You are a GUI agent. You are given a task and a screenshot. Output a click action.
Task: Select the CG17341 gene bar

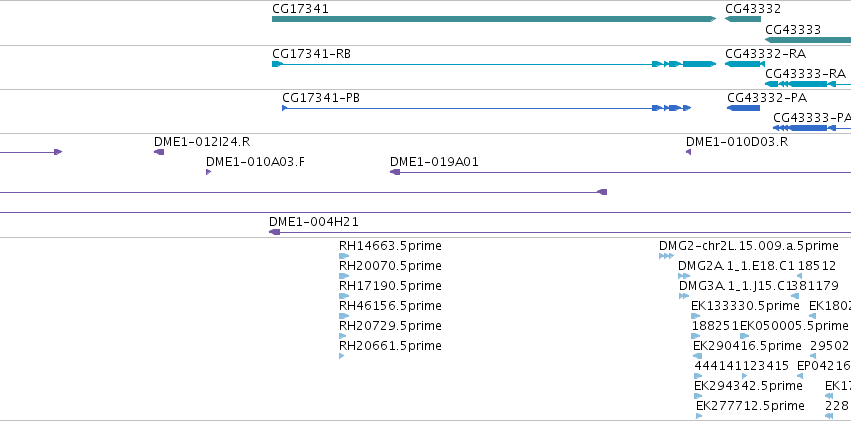coord(494,19)
